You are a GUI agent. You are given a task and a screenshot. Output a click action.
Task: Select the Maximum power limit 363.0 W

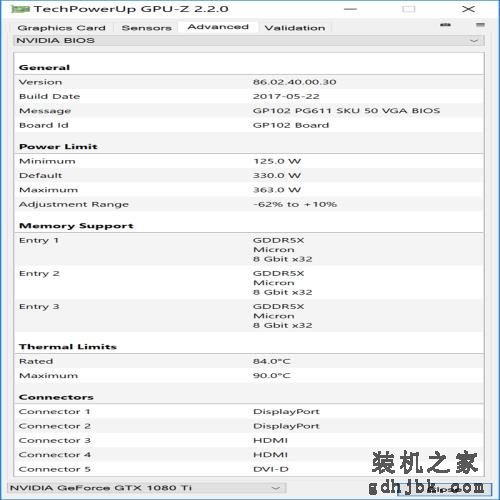point(277,190)
